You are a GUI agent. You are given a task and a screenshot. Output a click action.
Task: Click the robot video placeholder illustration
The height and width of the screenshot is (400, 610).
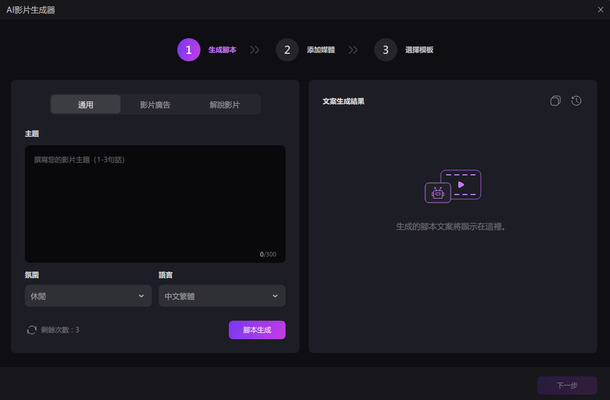[453, 186]
